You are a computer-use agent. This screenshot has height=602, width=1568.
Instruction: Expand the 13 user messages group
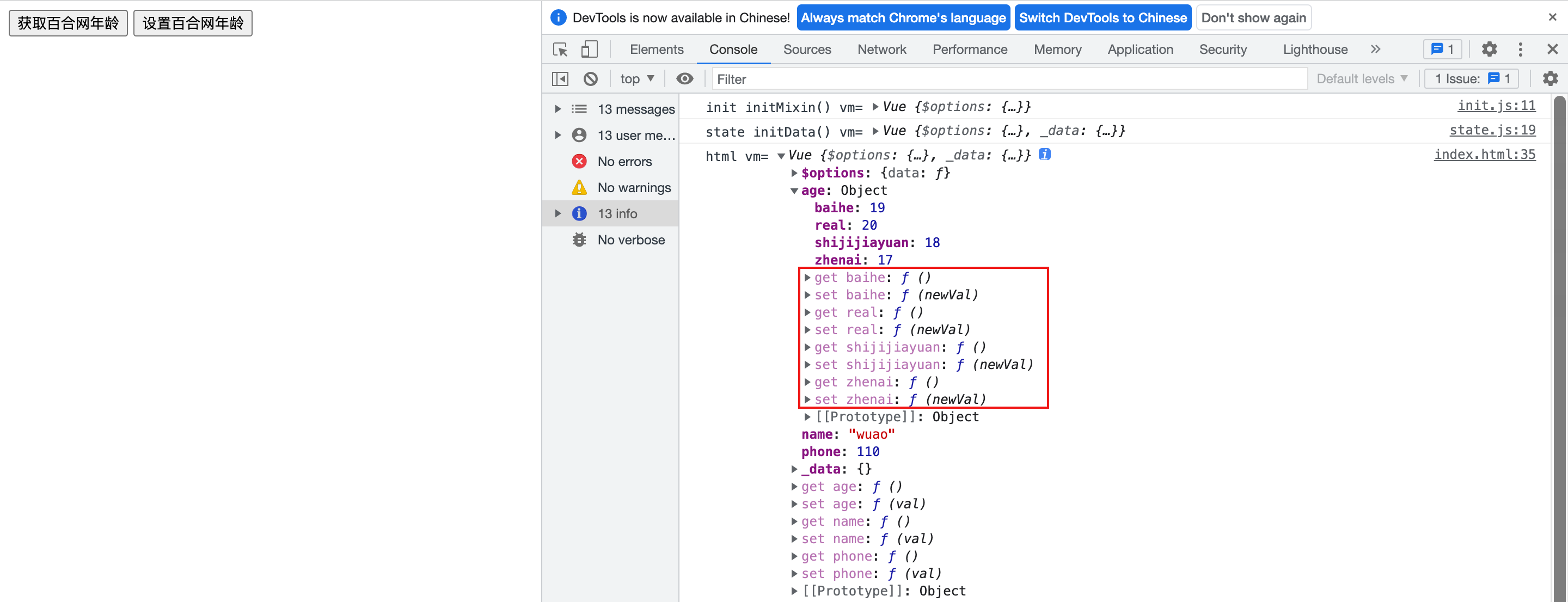point(558,135)
